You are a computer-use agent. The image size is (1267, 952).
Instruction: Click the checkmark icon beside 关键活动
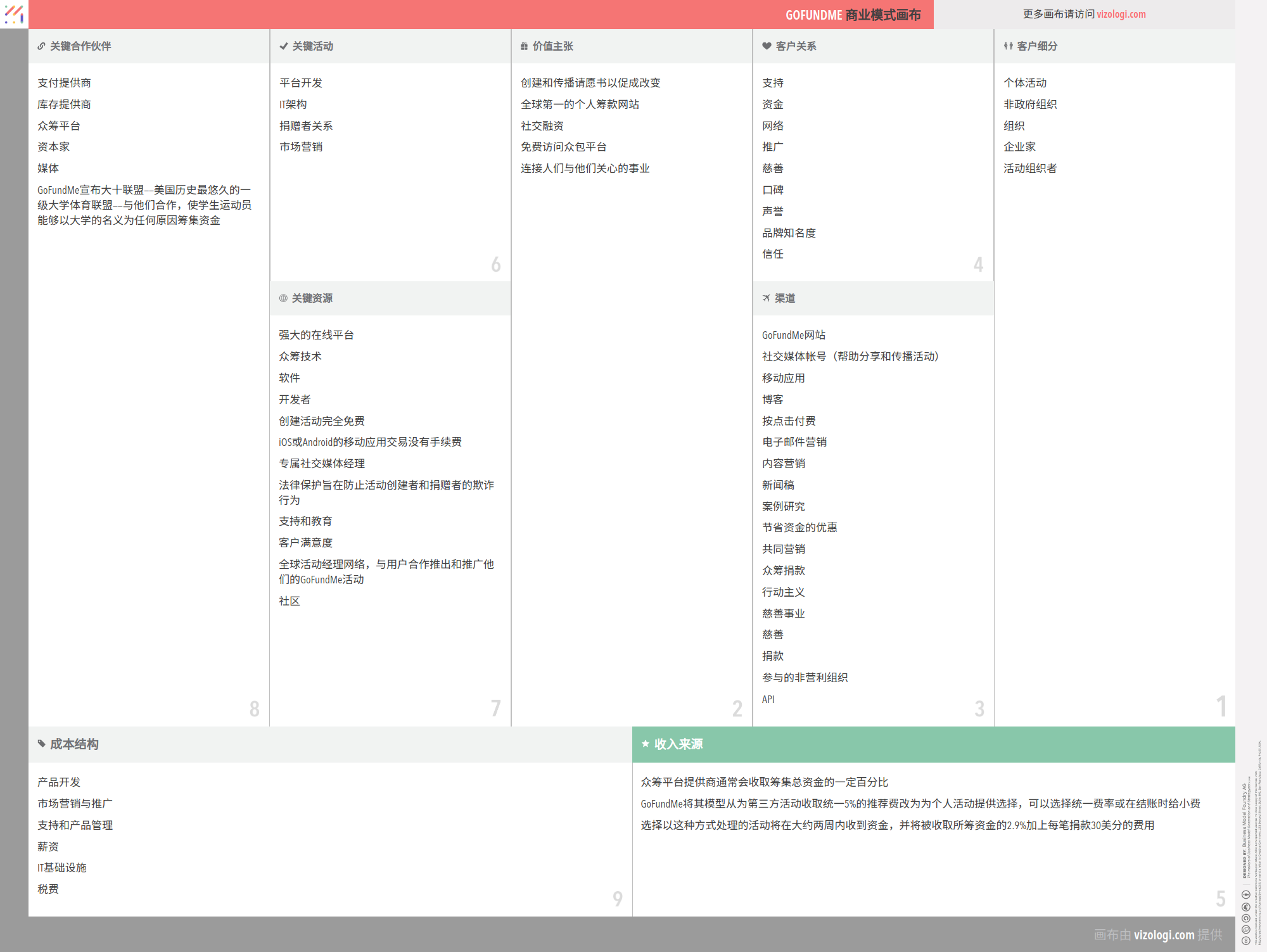[283, 46]
